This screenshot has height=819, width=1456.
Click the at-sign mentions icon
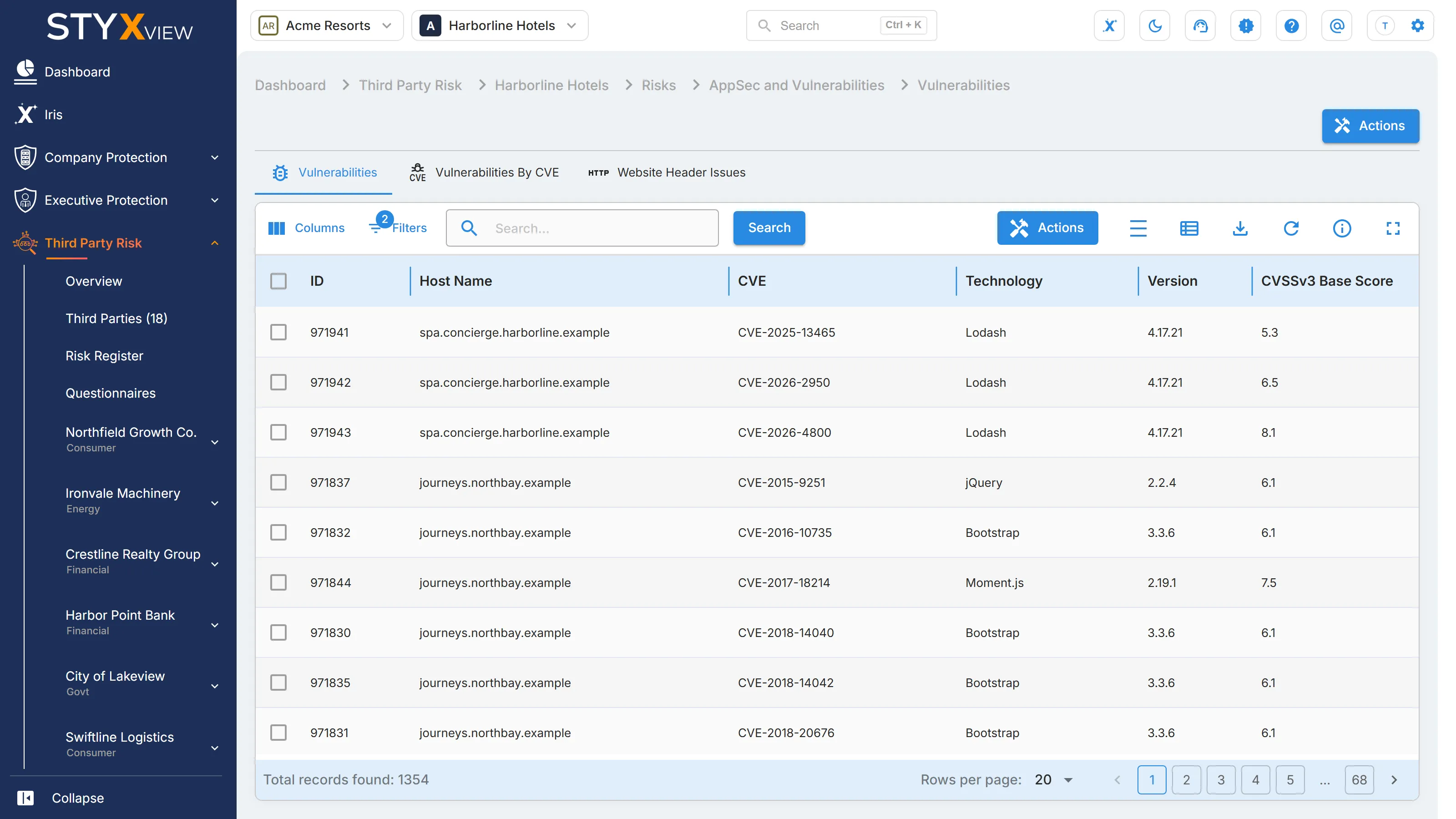[x=1337, y=25]
